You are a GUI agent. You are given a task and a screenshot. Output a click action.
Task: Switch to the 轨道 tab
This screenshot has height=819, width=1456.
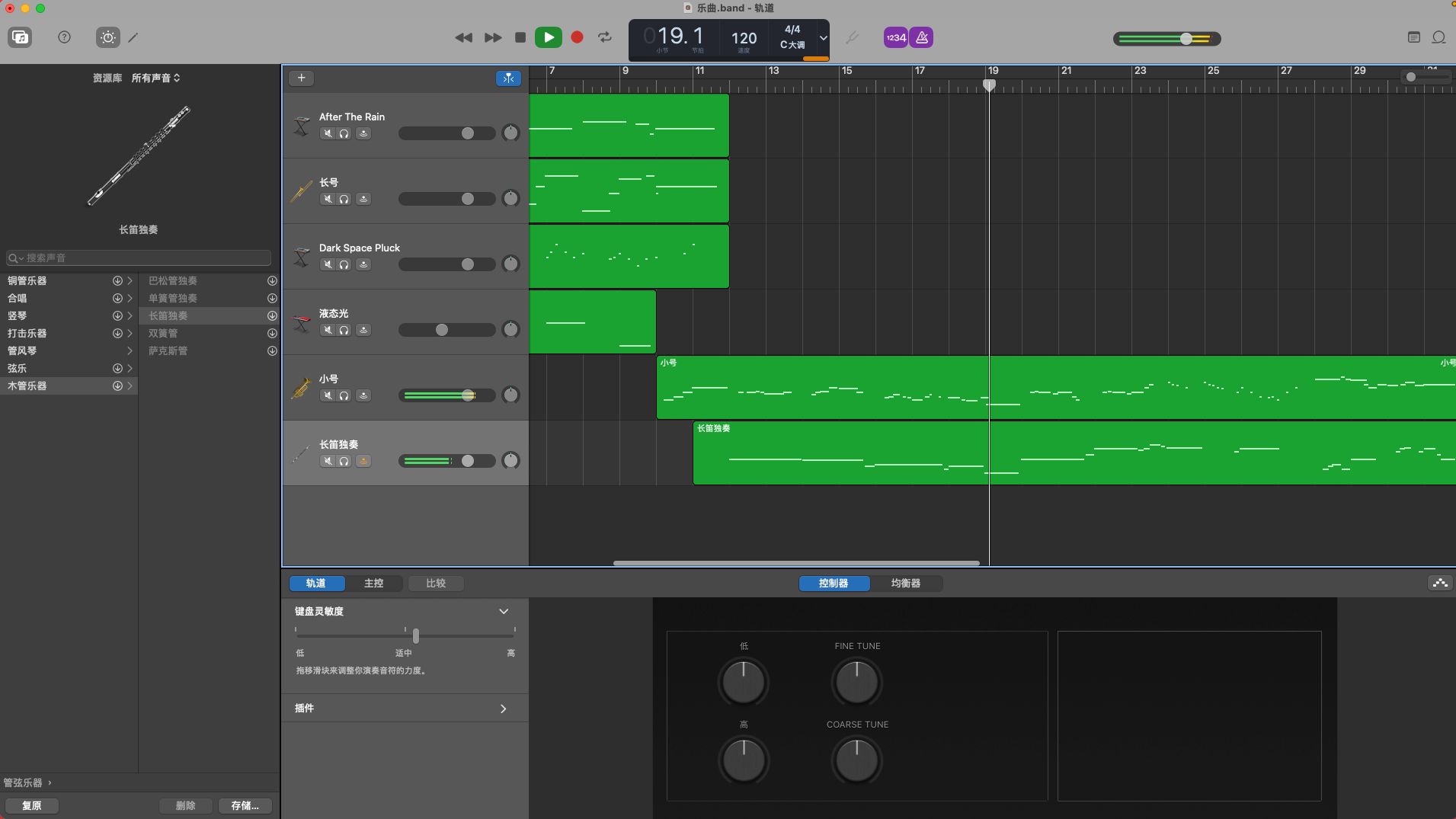coord(316,583)
